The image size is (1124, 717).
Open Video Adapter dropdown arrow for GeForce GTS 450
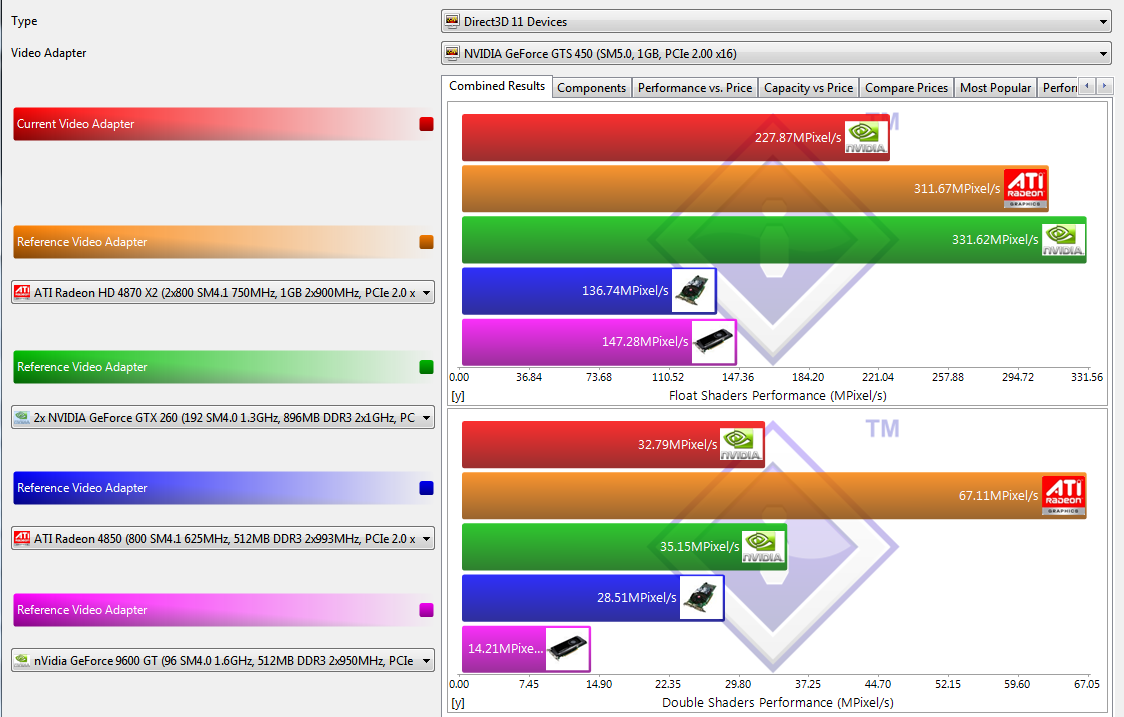pyautogui.click(x=1103, y=53)
